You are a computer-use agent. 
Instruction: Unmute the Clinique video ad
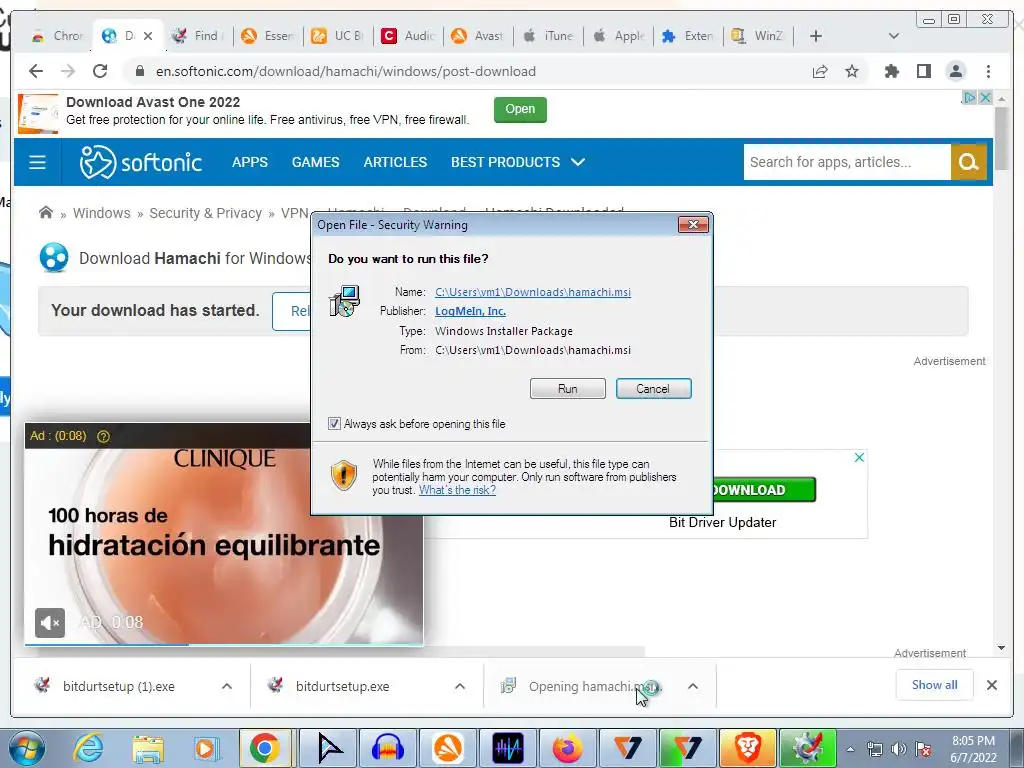(x=50, y=622)
